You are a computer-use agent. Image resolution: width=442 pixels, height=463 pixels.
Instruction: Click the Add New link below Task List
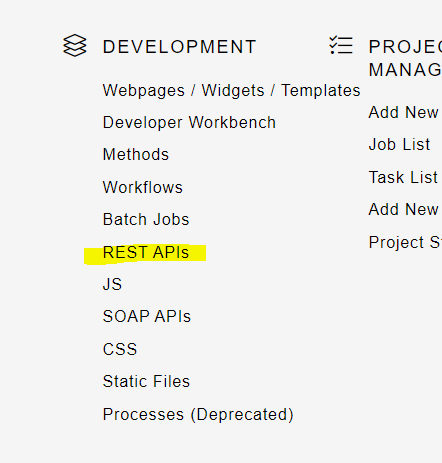point(405,210)
